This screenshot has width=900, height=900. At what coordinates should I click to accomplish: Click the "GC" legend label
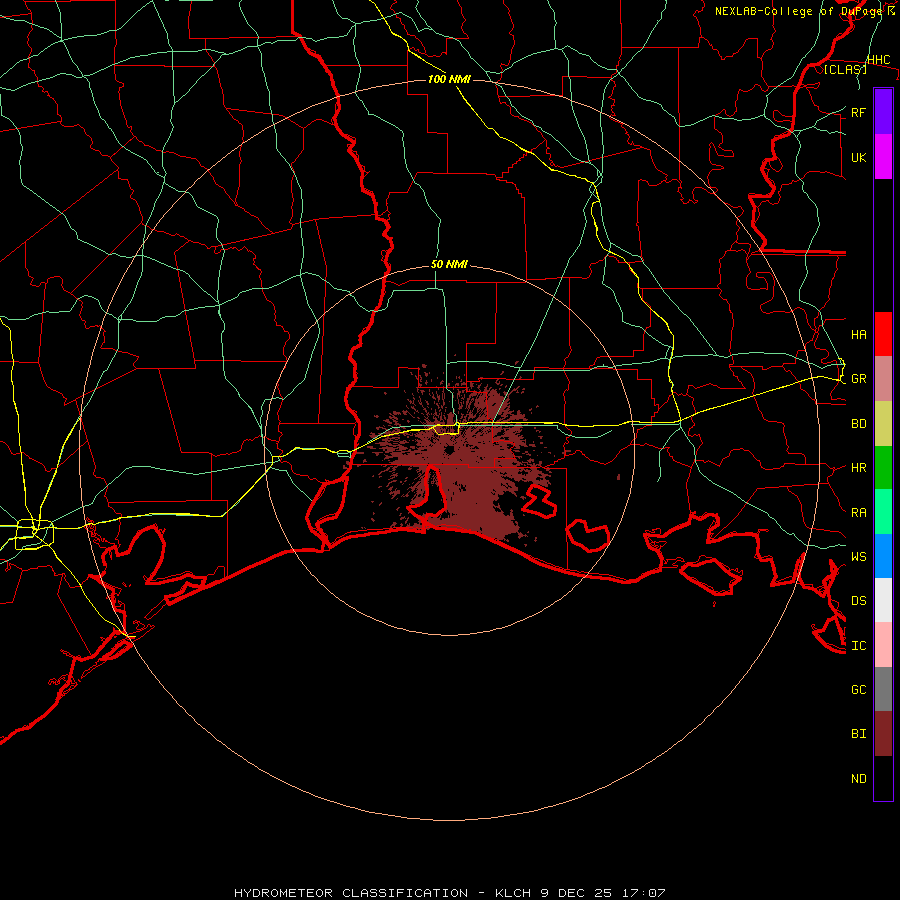(858, 689)
